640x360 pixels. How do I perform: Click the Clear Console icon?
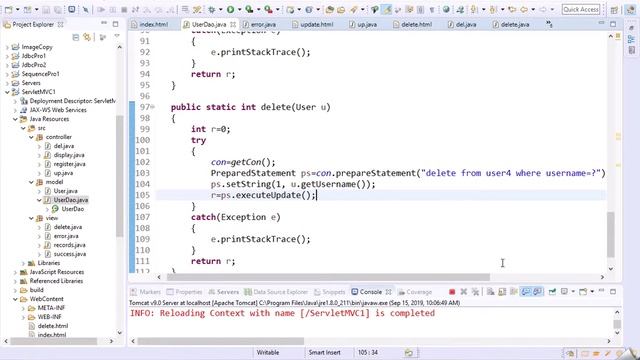[x=491, y=291]
